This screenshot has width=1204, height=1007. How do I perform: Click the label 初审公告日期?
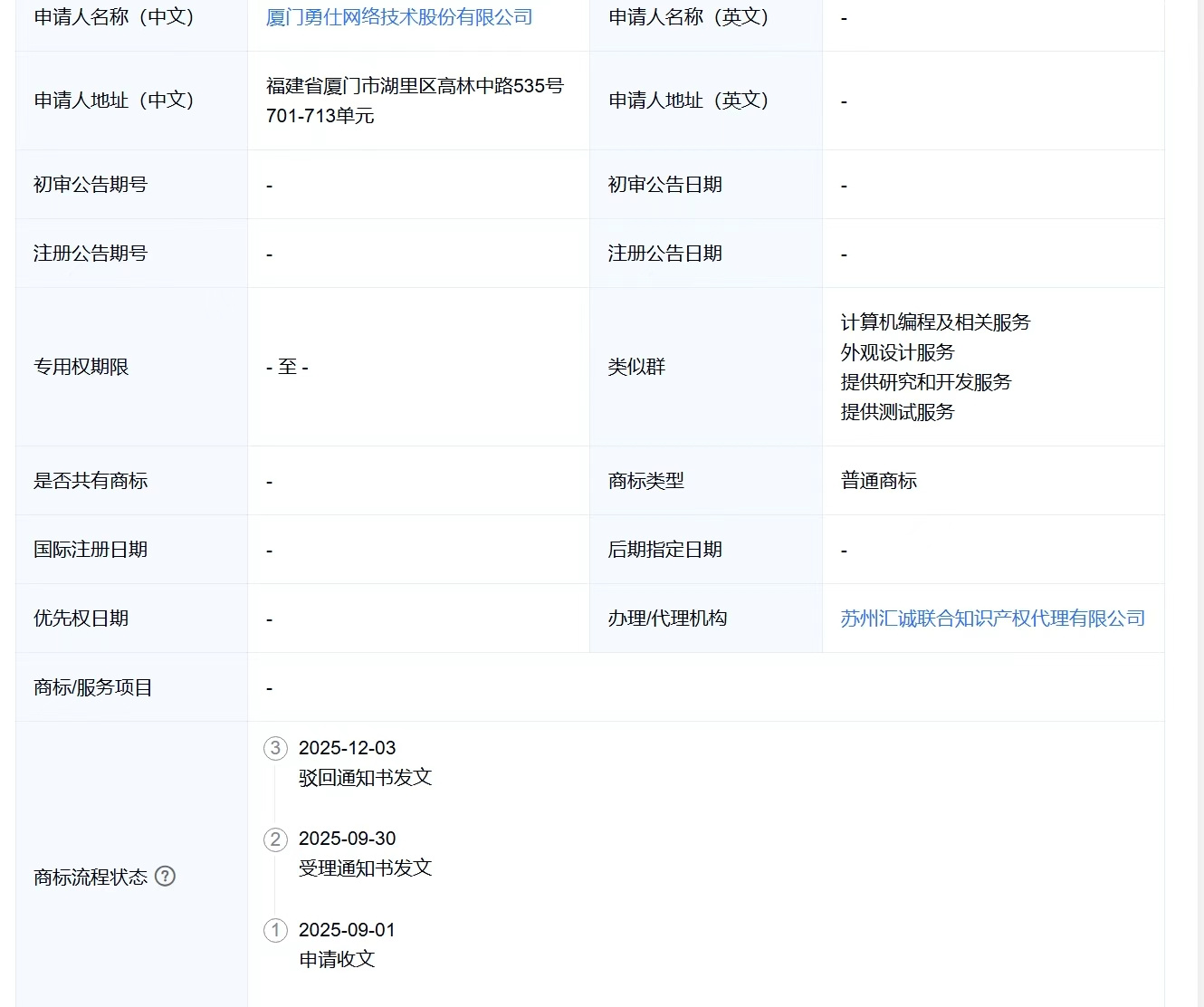(665, 185)
